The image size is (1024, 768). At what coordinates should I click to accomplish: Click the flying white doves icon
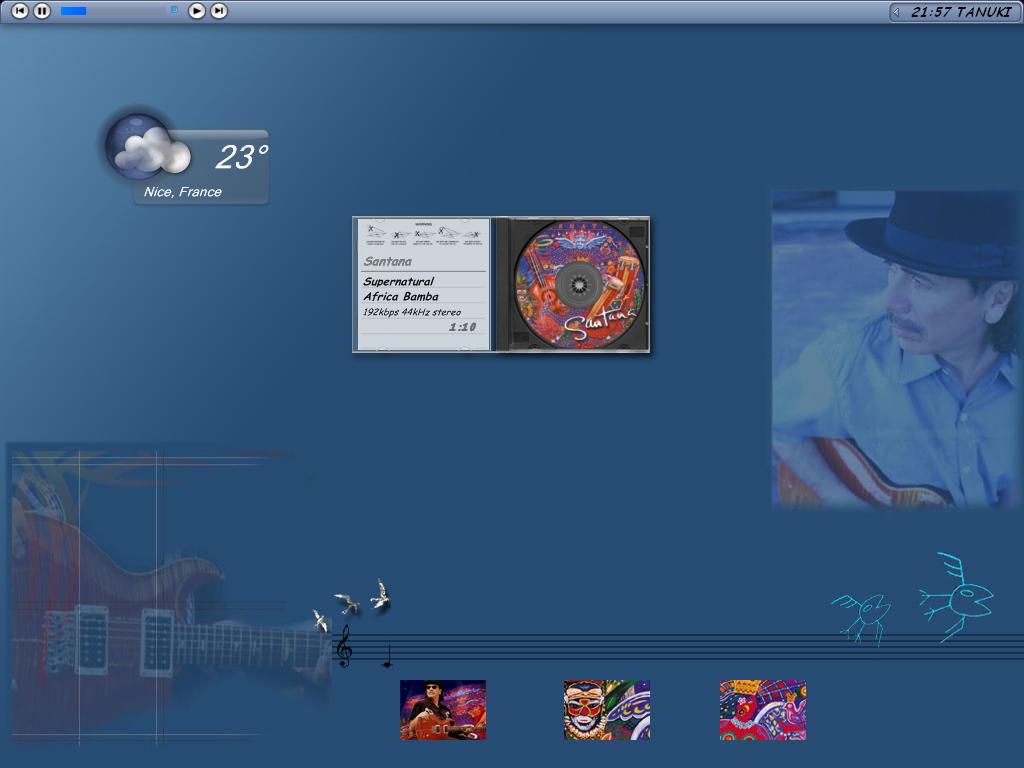coord(351,605)
